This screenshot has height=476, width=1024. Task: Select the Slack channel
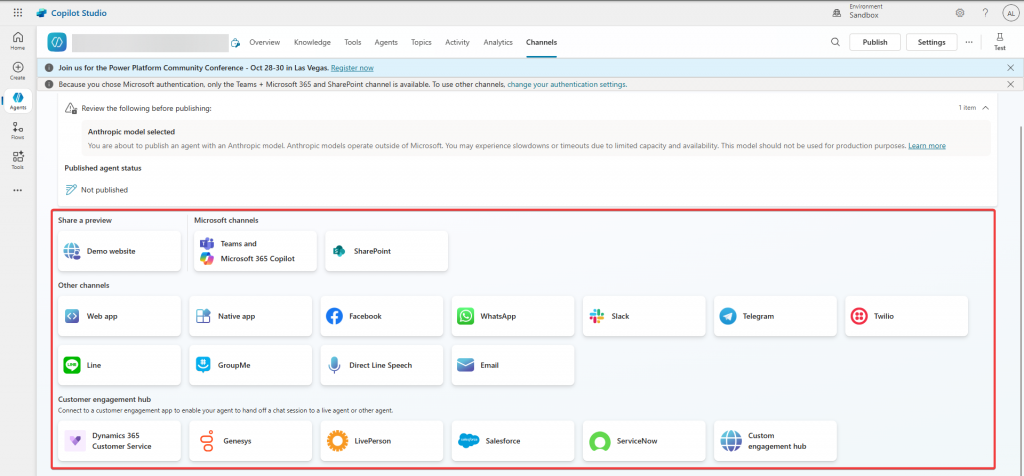pos(645,316)
